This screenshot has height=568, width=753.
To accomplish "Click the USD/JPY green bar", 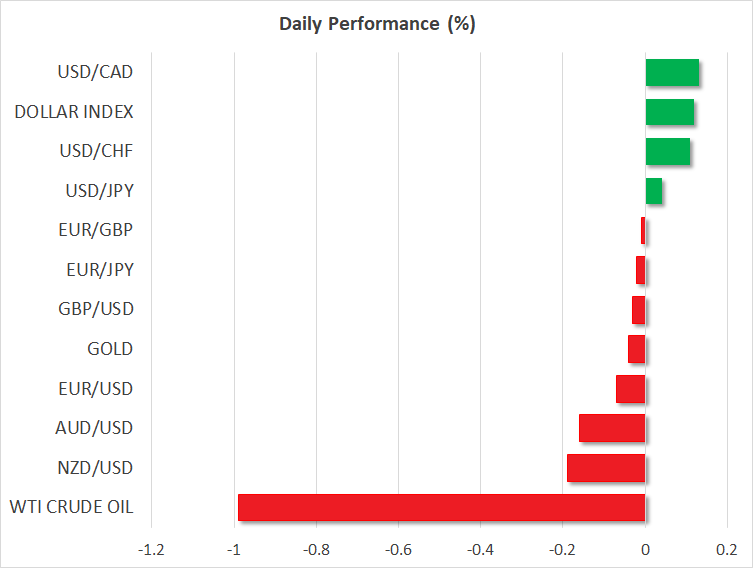I will pos(653,191).
